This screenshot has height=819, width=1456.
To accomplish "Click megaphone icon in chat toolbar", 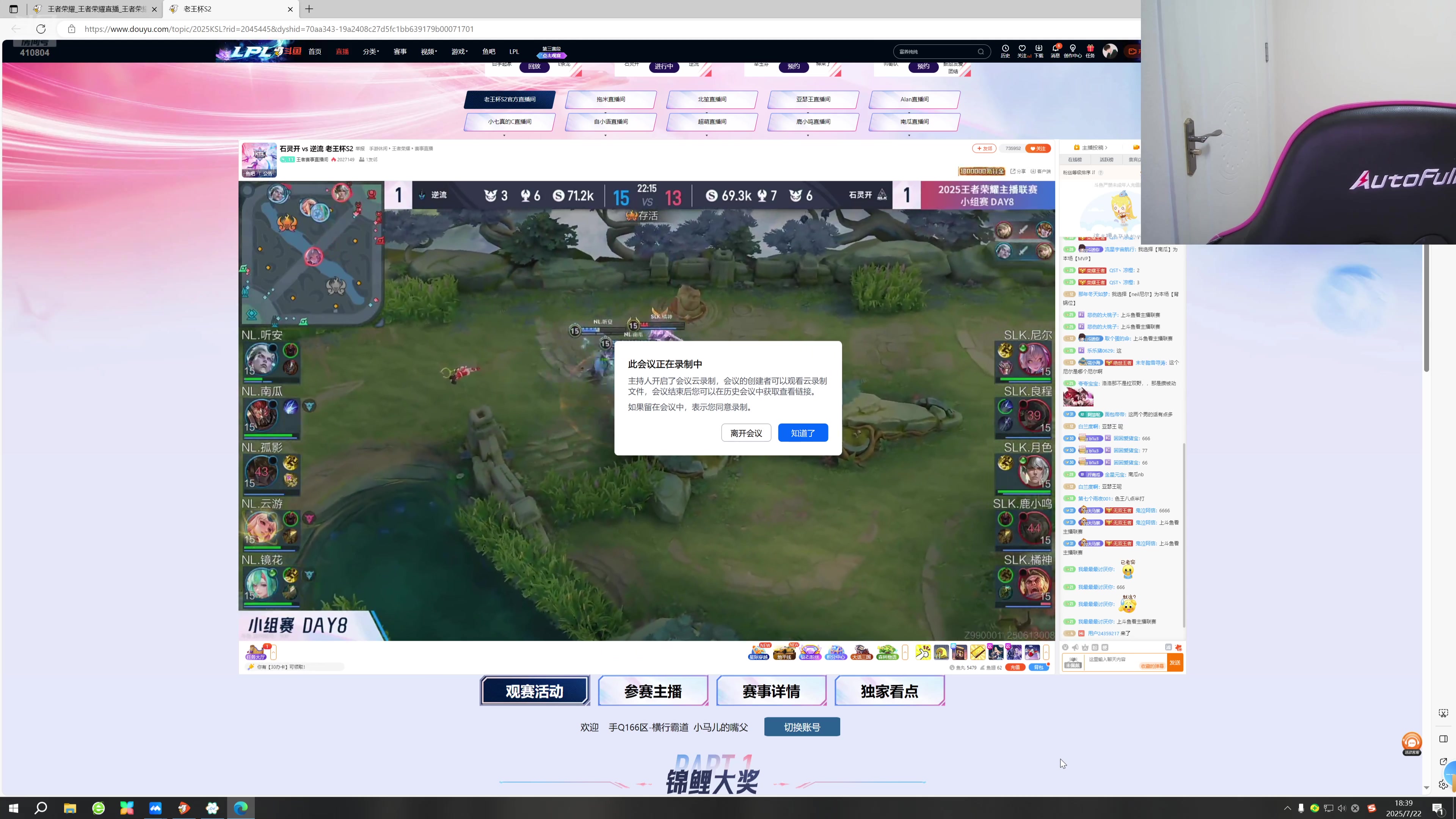I will (1075, 648).
